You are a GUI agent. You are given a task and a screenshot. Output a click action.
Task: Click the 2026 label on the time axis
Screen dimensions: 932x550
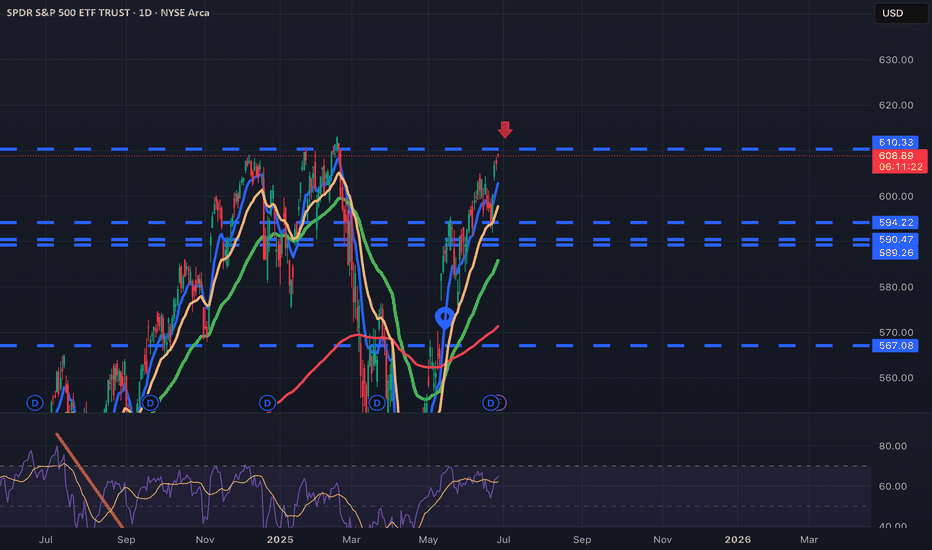click(738, 539)
